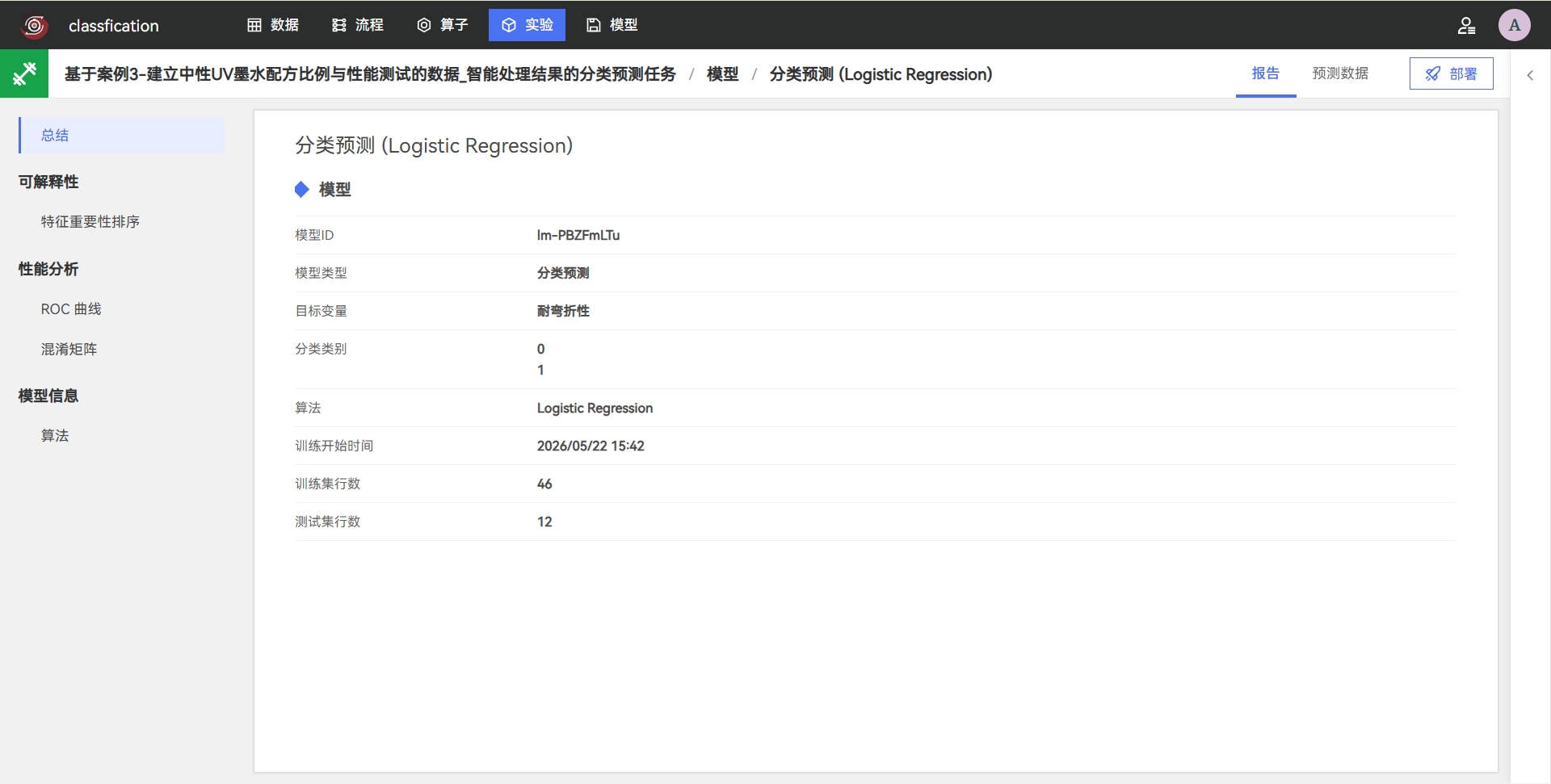The height and width of the screenshot is (784, 1551).
Task: Open 混淆矩阵 in the sidebar
Action: pyautogui.click(x=69, y=349)
